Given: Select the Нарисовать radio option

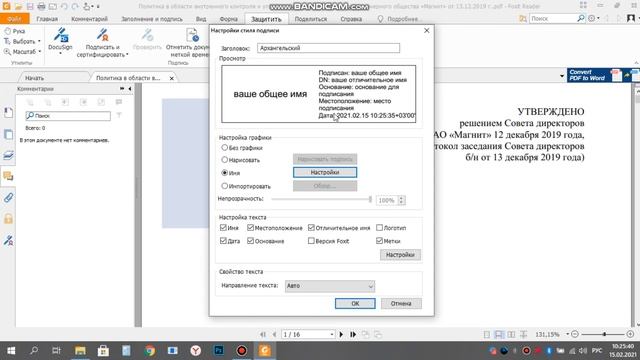Looking at the screenshot, I should (224, 160).
